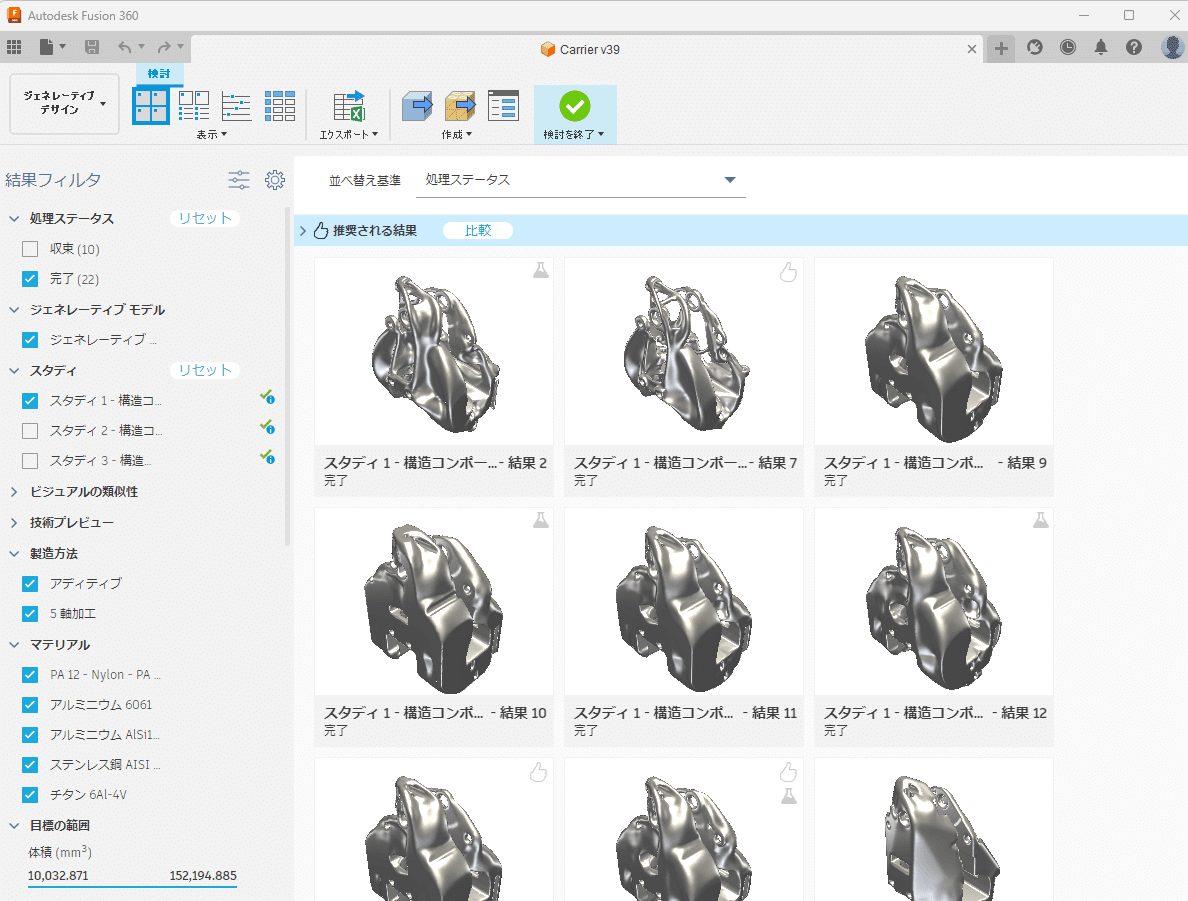Screen dimensions: 1188x901
Task: Click the Excel export icon
Action: pos(349,106)
